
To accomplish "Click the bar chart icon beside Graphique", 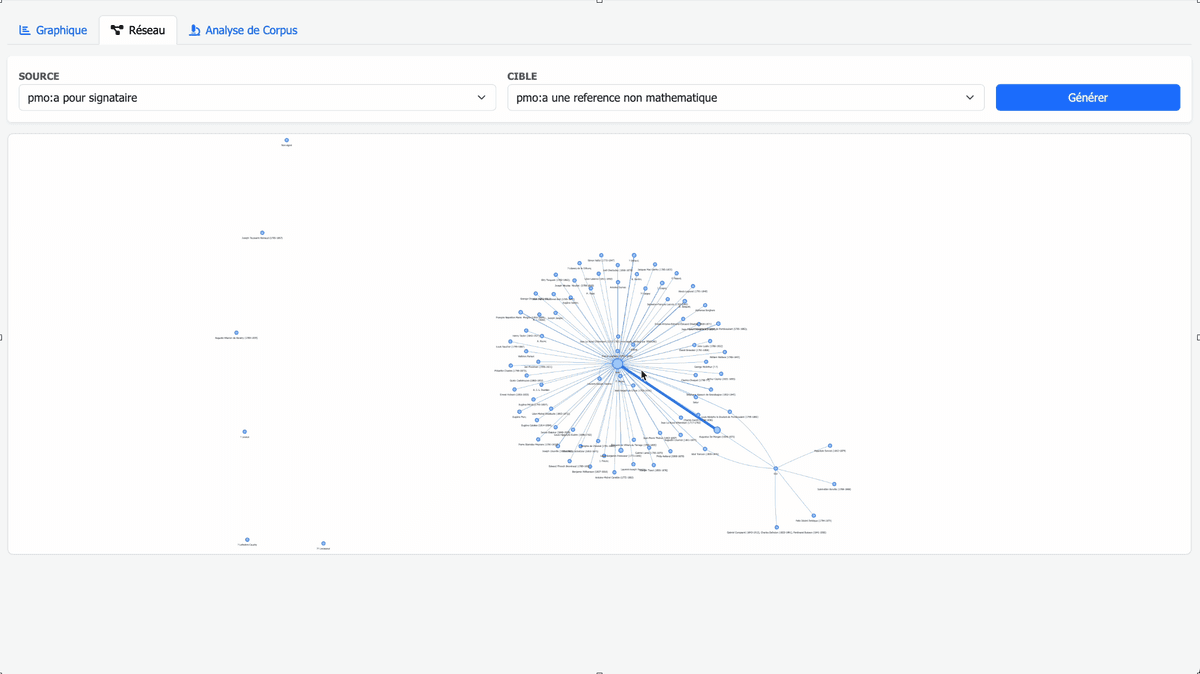I will pos(24,30).
